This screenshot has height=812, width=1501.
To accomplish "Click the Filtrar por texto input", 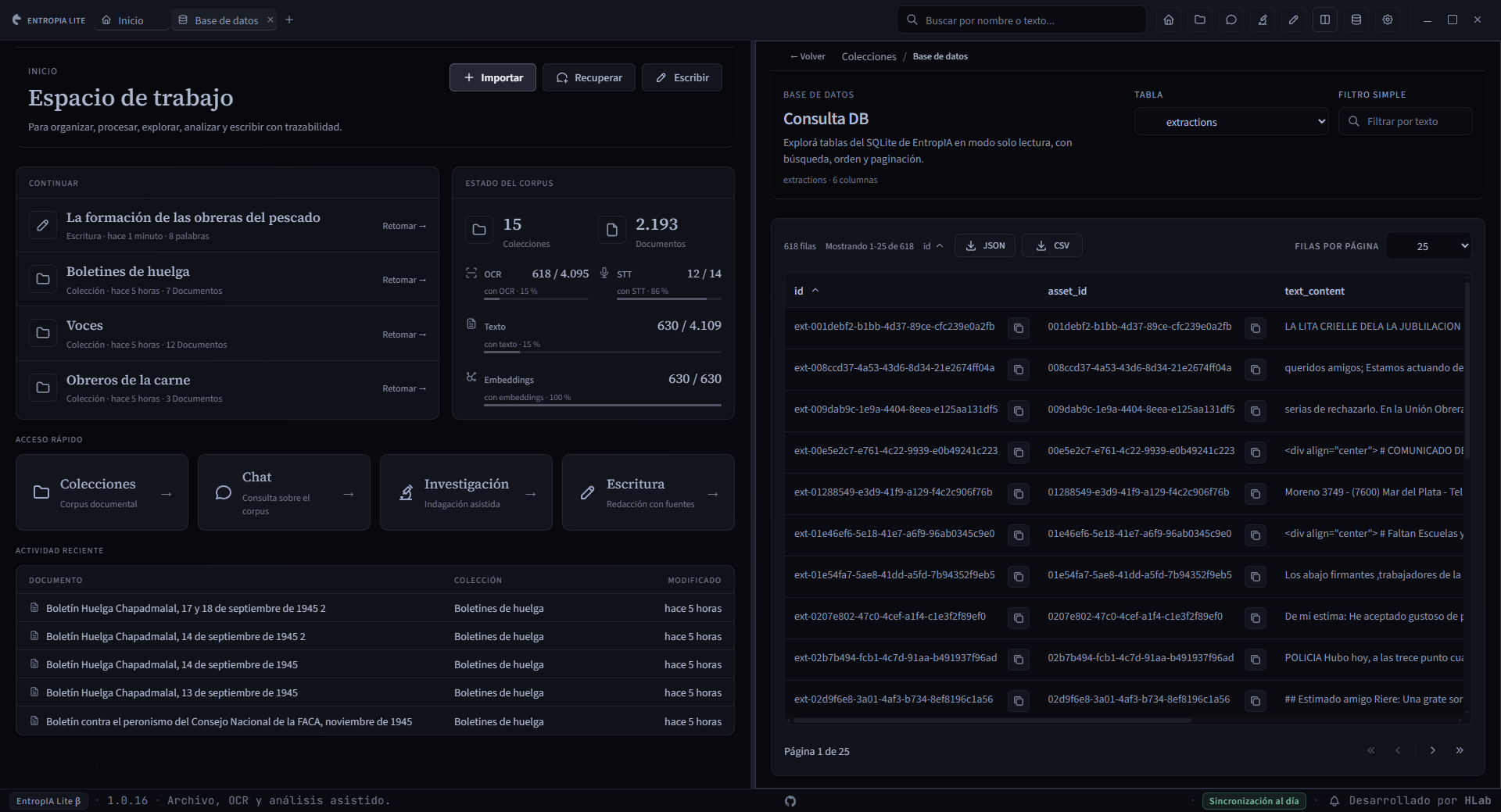I will click(x=1406, y=121).
